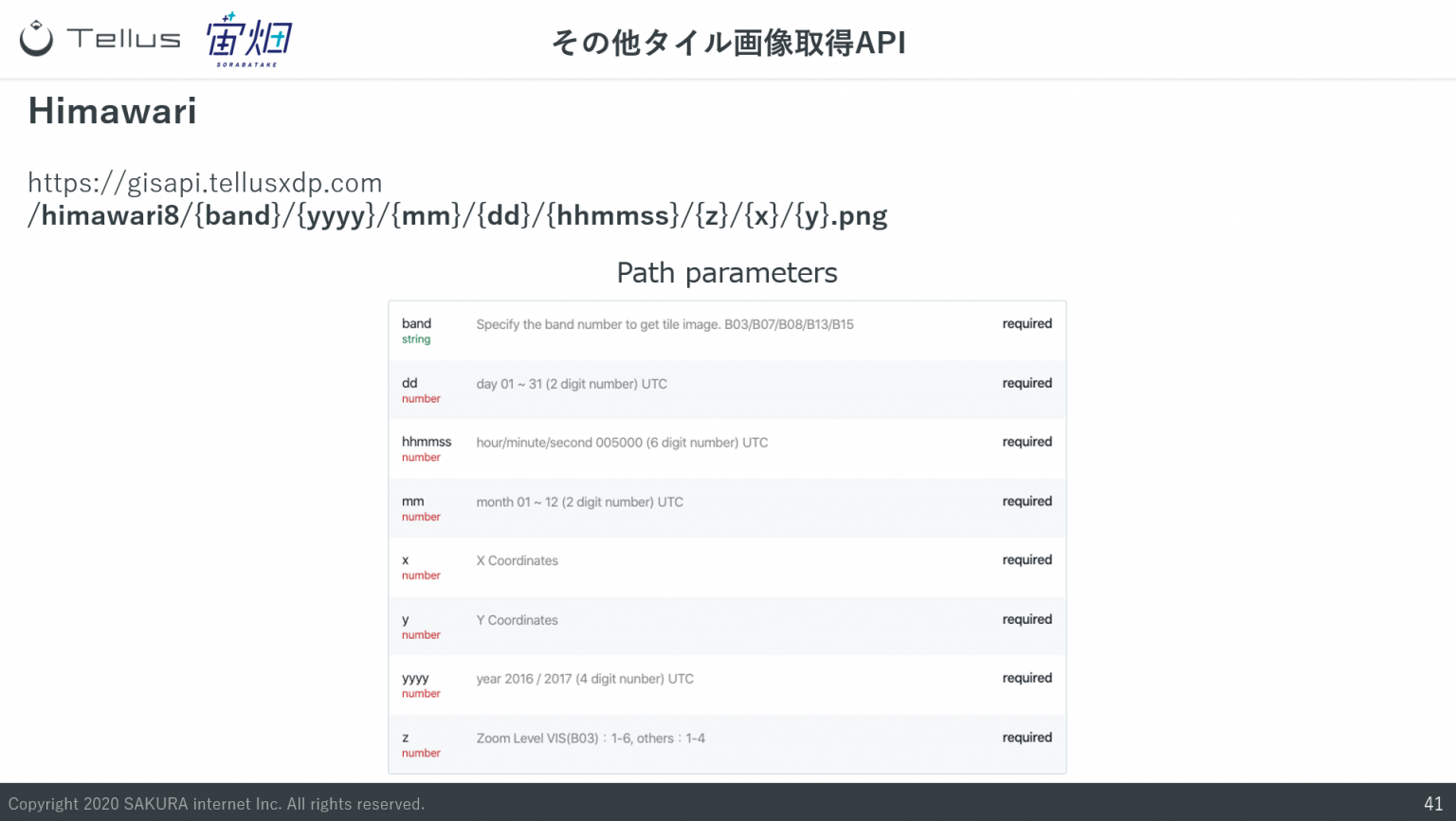Click the day 01 ~ 31 description
Viewport: 1456px width, 821px height.
[572, 384]
